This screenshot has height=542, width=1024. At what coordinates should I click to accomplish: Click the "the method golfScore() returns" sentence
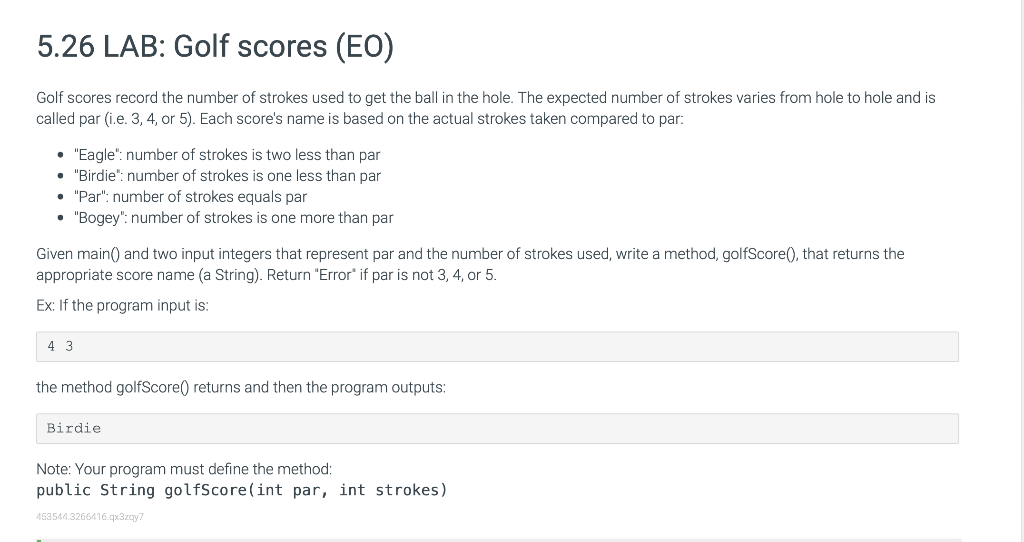tap(240, 387)
